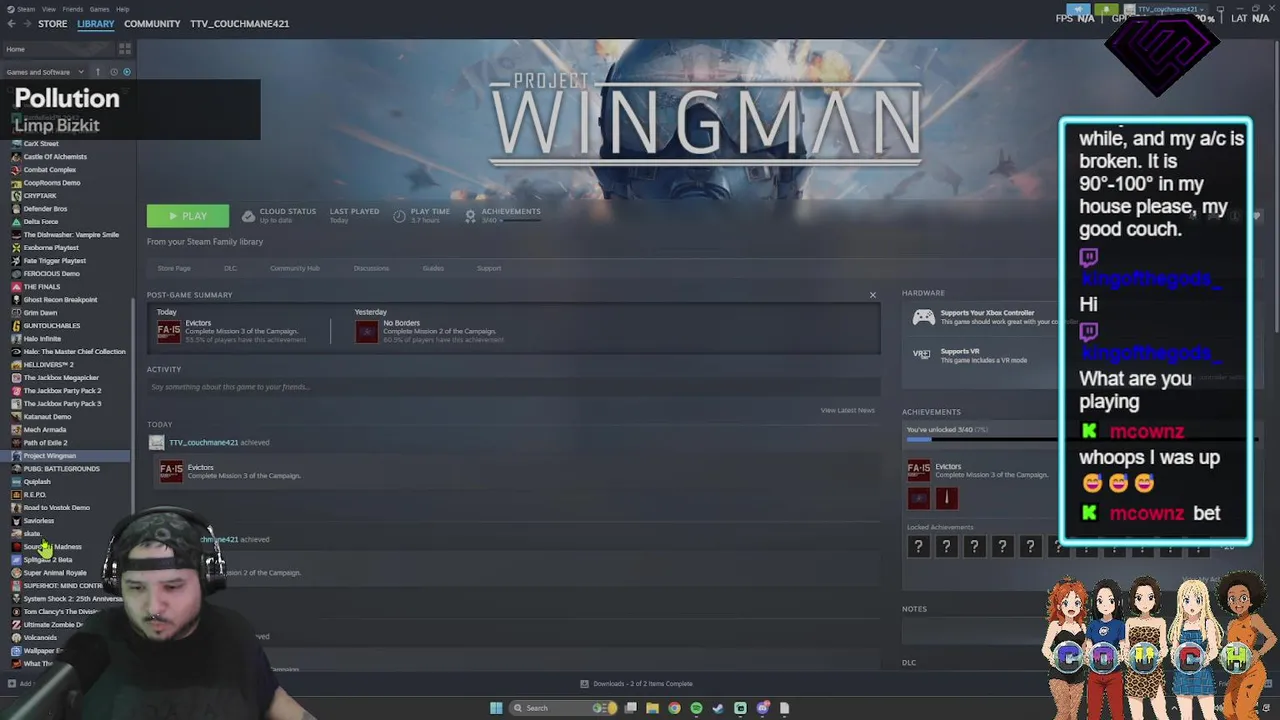
Task: Open the Support link
Action: tap(489, 268)
